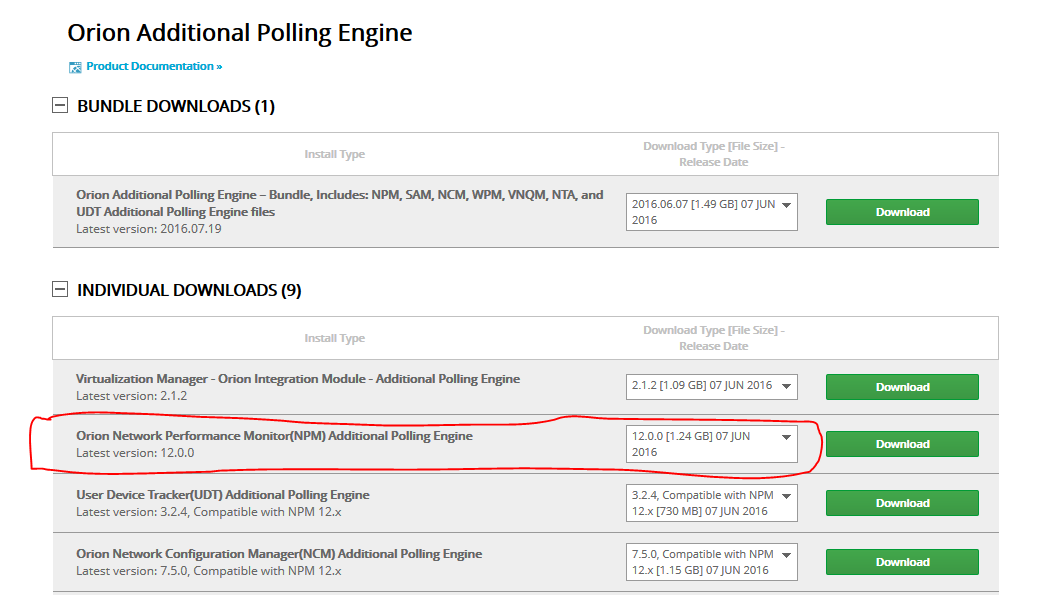This screenshot has height=595, width=1043.
Task: Open the NPM 12.0.0 version dropdown
Action: pyautogui.click(x=711, y=444)
